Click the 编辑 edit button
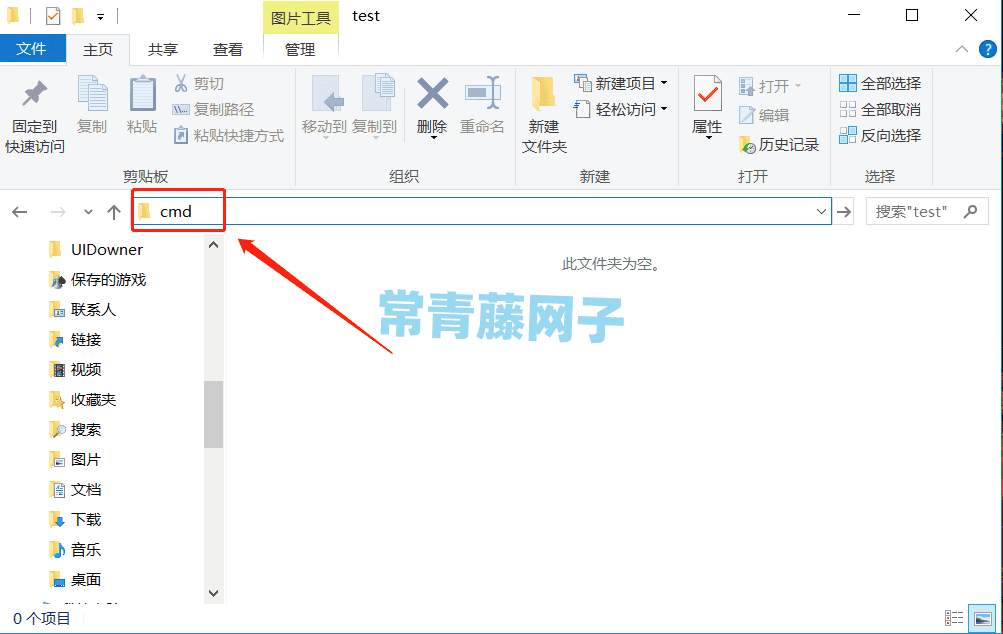 tap(764, 115)
